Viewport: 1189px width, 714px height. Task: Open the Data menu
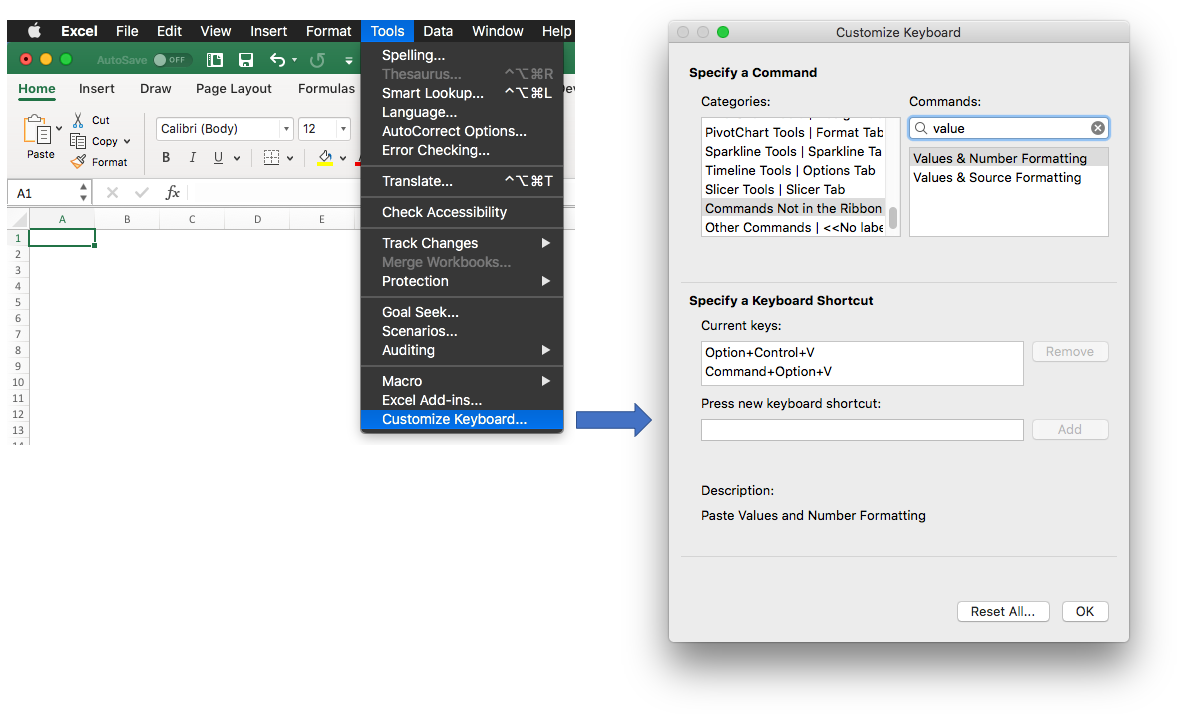point(438,31)
